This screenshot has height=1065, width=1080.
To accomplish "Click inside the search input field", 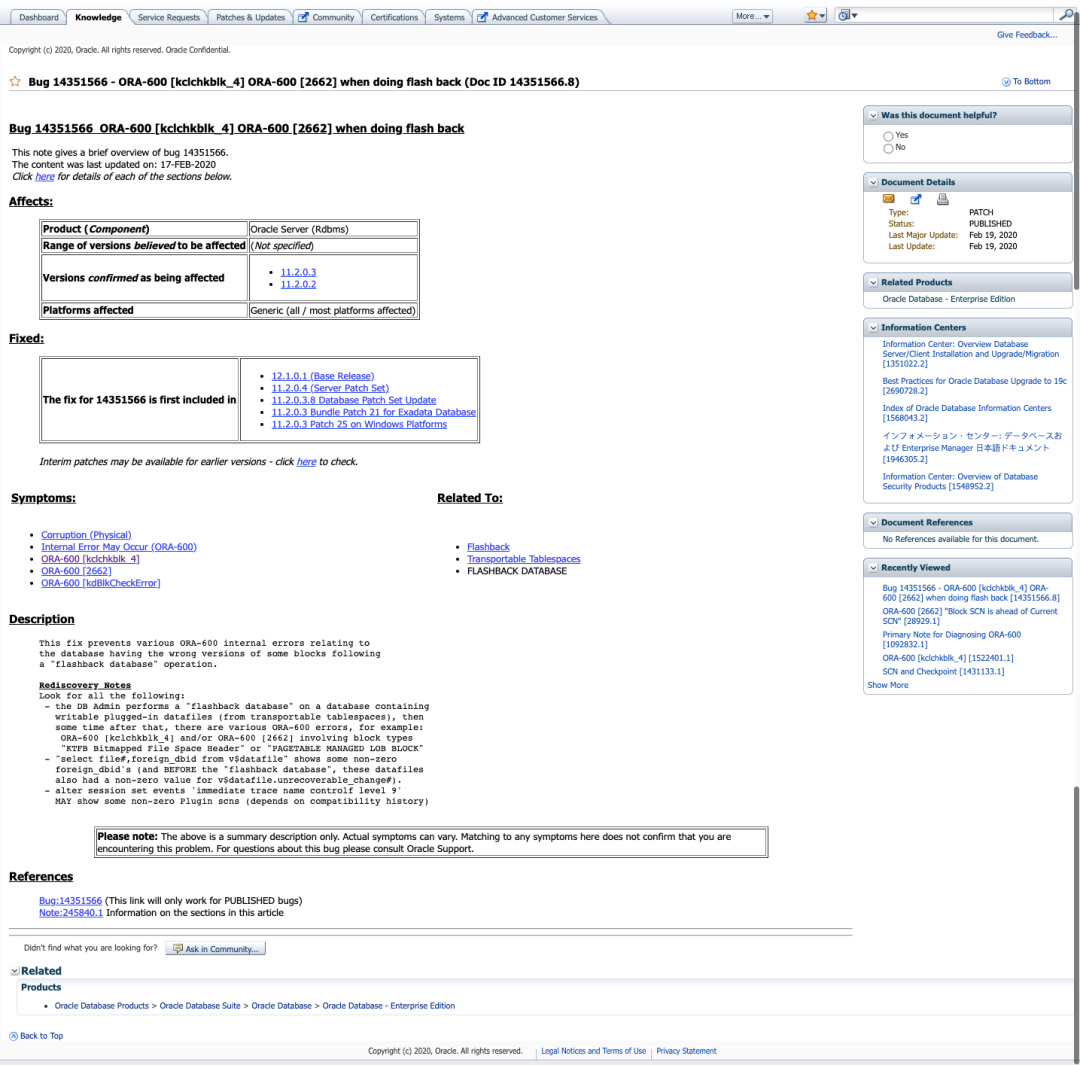I will click(950, 15).
